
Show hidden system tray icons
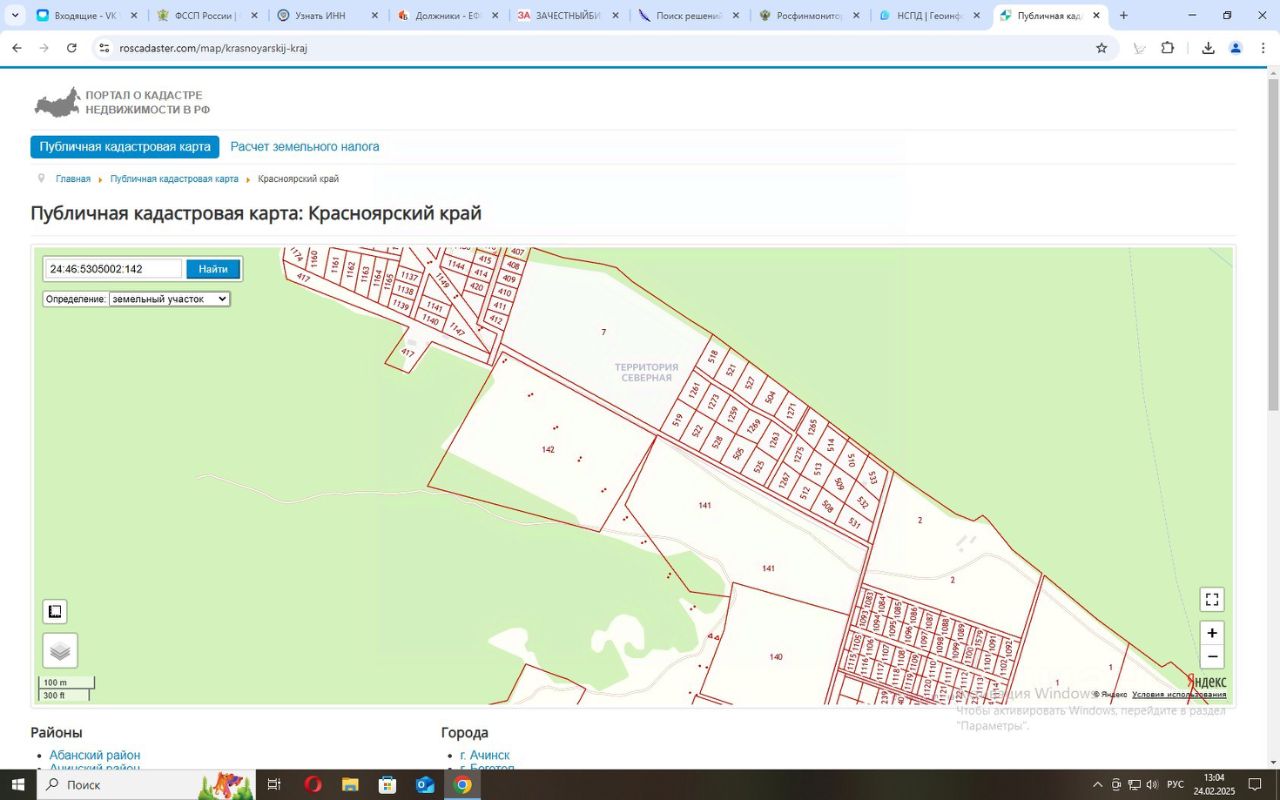[1097, 785]
